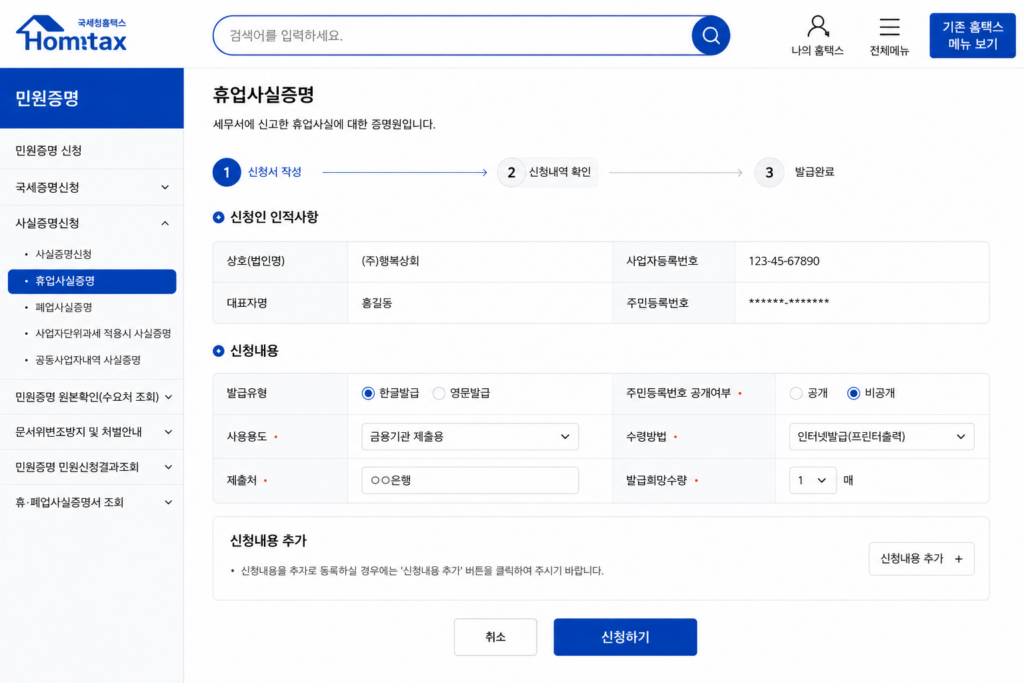This screenshot has width=1024, height=683.
Task: Click 신청인 인적사항 section heading
Action: pyautogui.click(x=274, y=217)
